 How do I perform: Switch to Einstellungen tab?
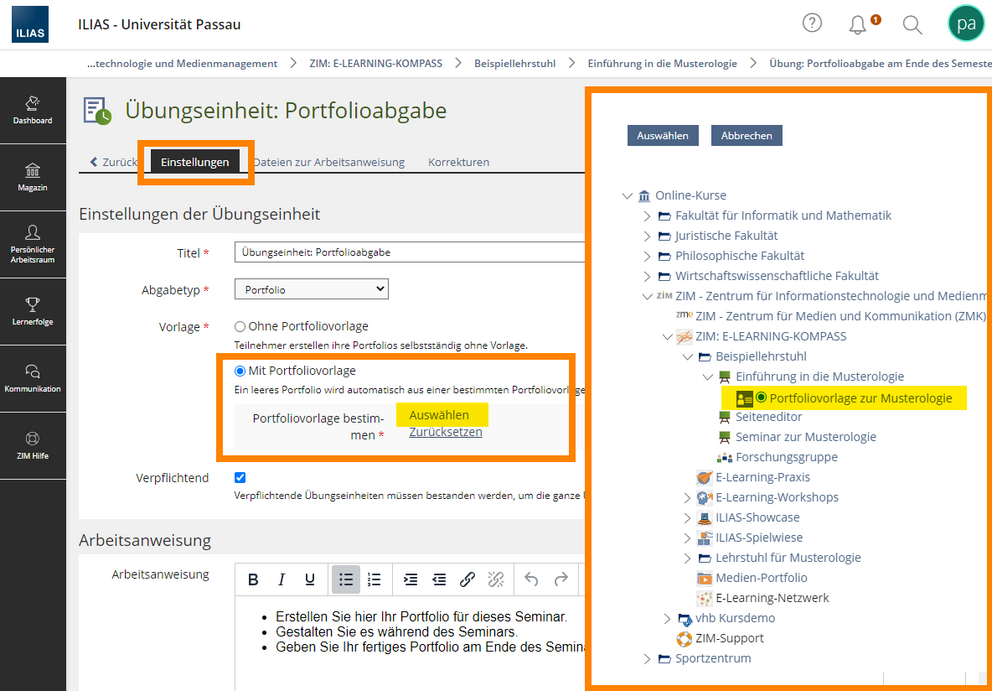coord(195,162)
